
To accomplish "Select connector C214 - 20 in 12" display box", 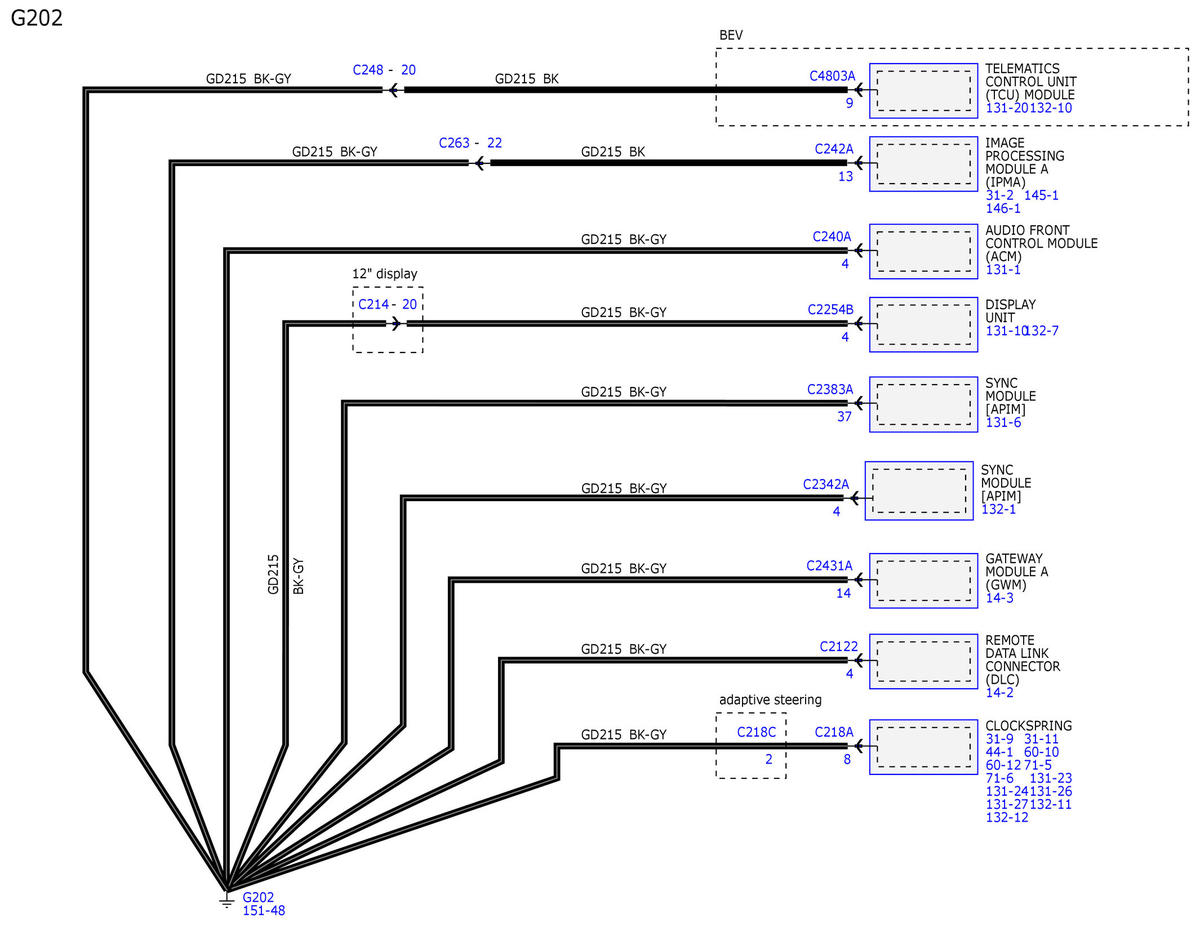I will coord(389,304).
